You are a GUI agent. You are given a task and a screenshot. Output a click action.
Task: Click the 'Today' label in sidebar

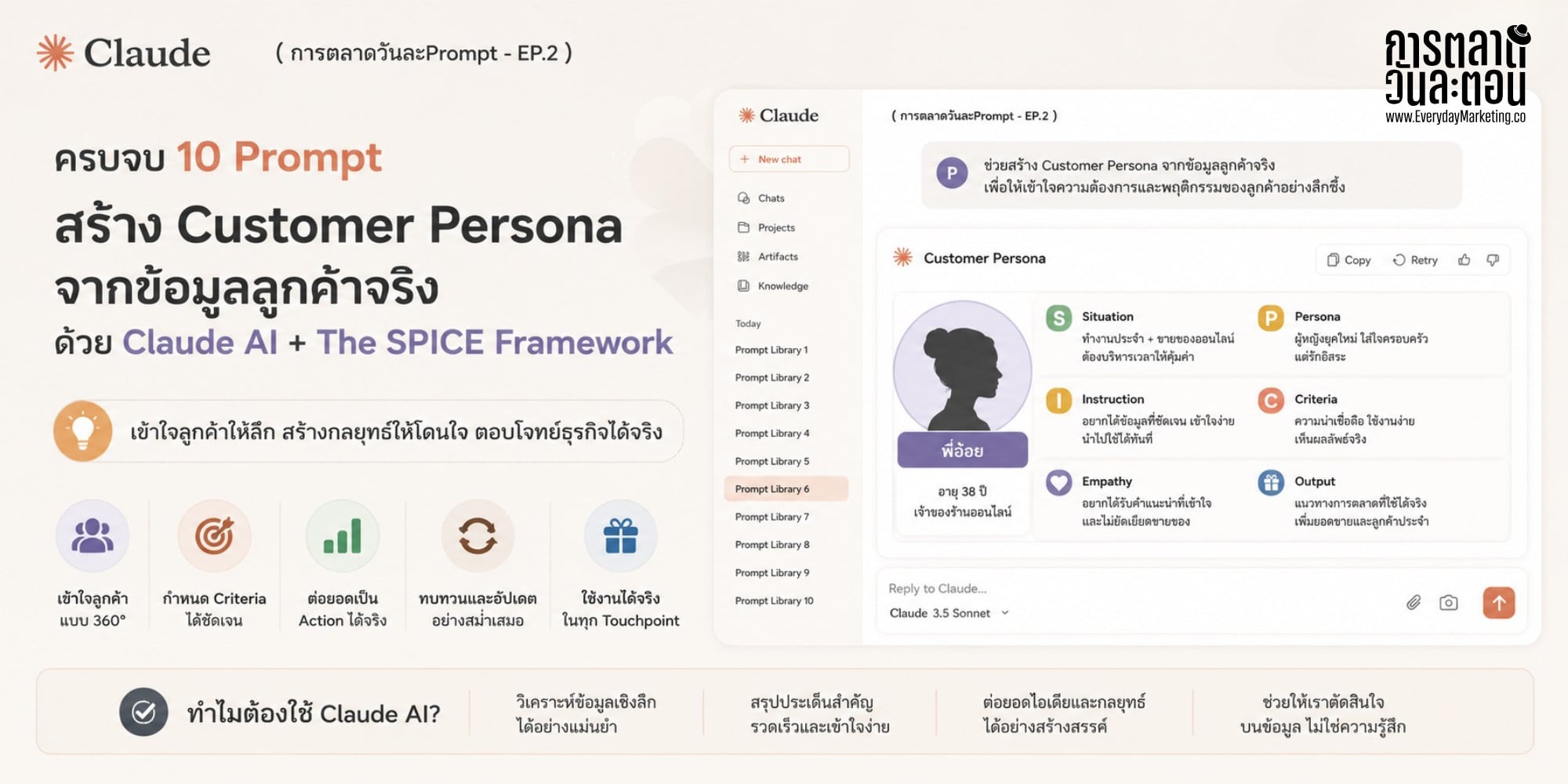748,324
